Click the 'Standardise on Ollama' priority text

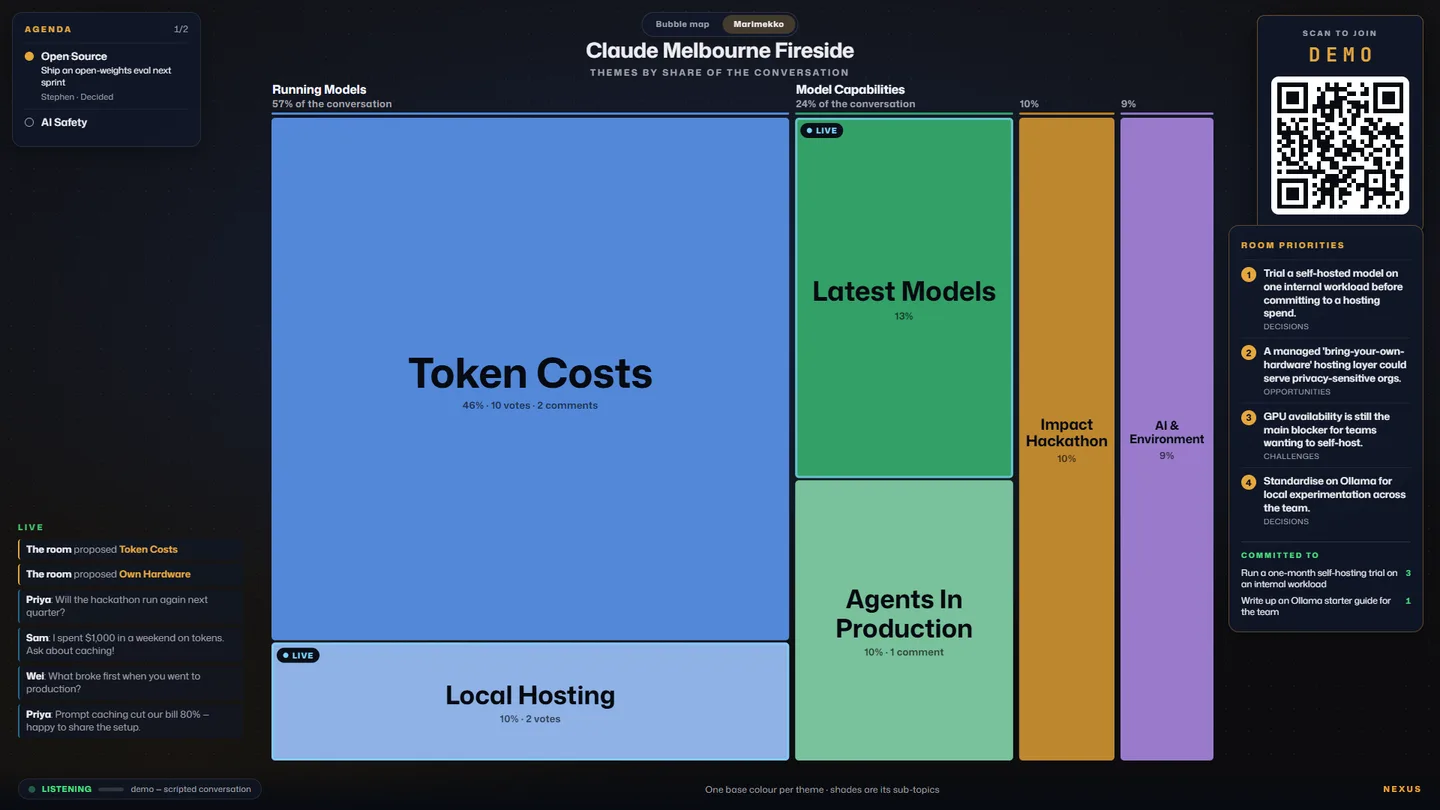(x=1334, y=495)
